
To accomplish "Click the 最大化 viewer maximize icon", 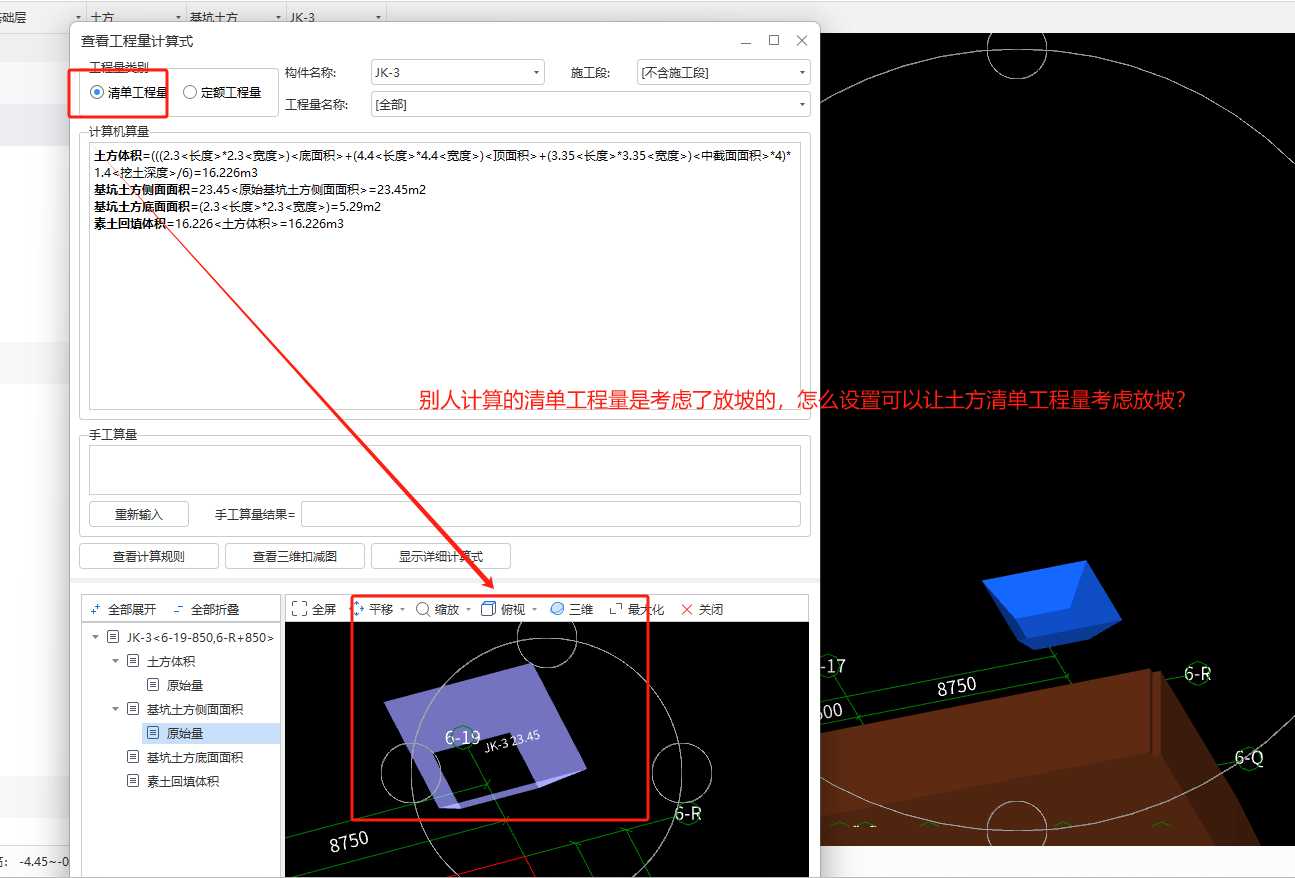I will (616, 609).
